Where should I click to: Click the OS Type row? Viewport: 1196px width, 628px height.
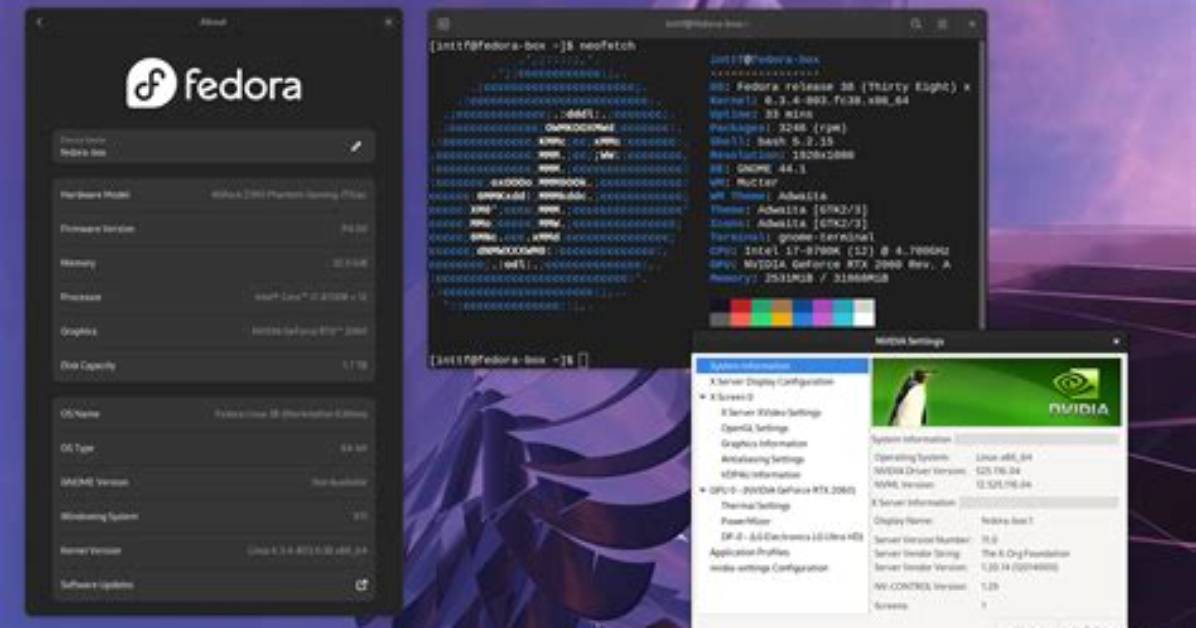click(x=214, y=448)
